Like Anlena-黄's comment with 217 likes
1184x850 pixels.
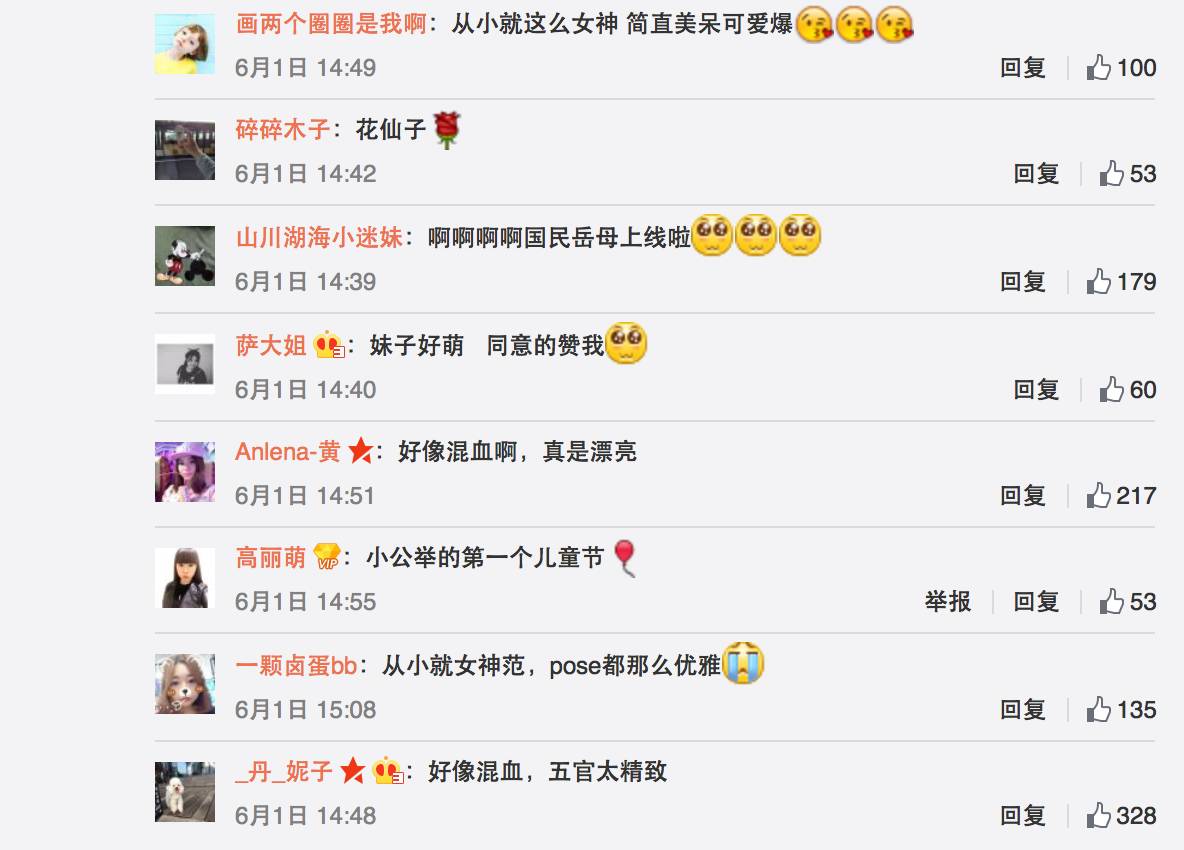pos(1121,496)
